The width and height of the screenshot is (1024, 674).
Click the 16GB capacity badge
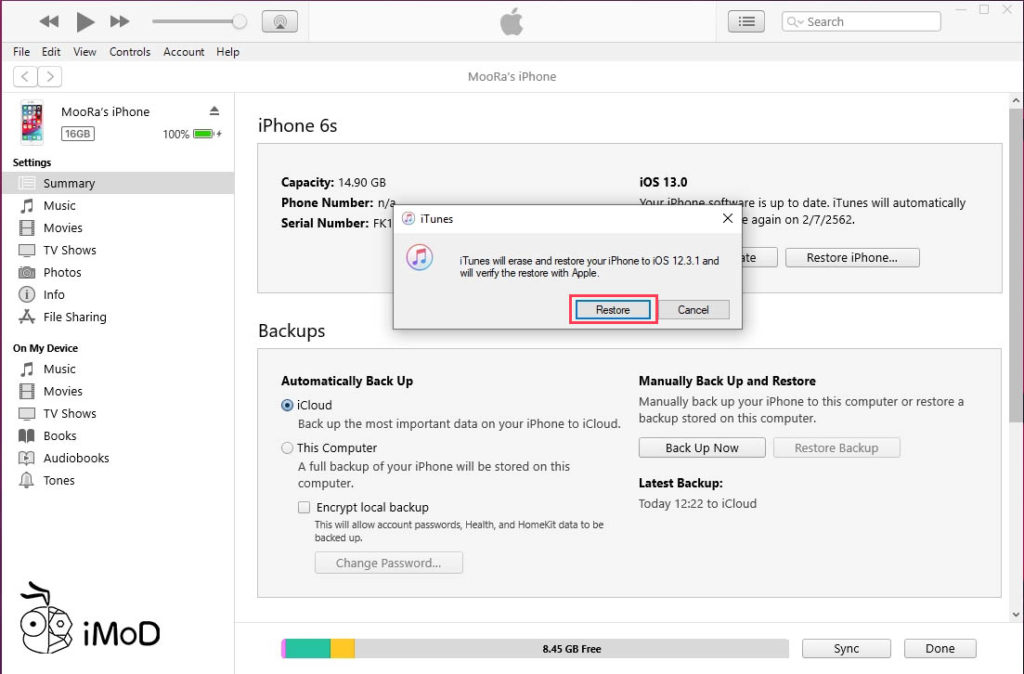(x=78, y=134)
